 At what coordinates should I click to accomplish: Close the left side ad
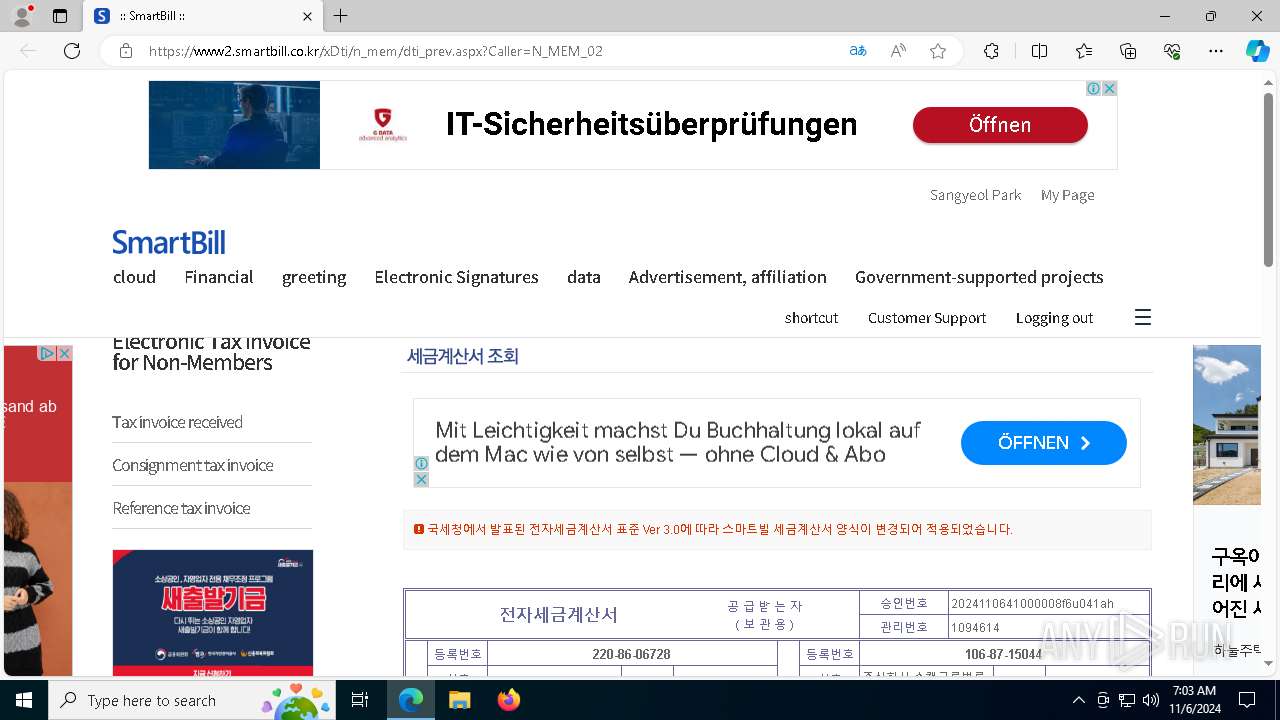64,353
